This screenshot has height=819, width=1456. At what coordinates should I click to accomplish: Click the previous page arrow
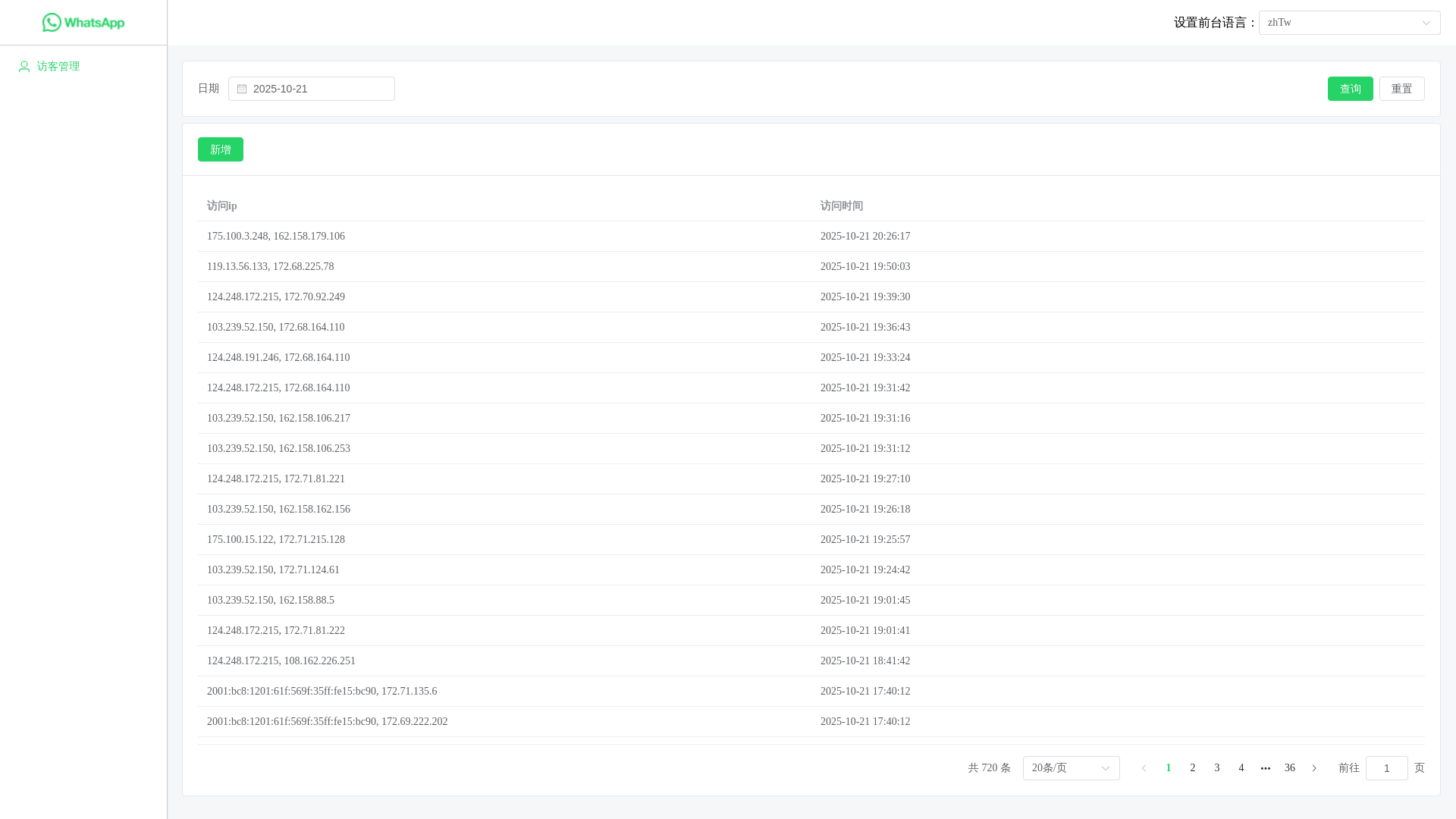1144,768
